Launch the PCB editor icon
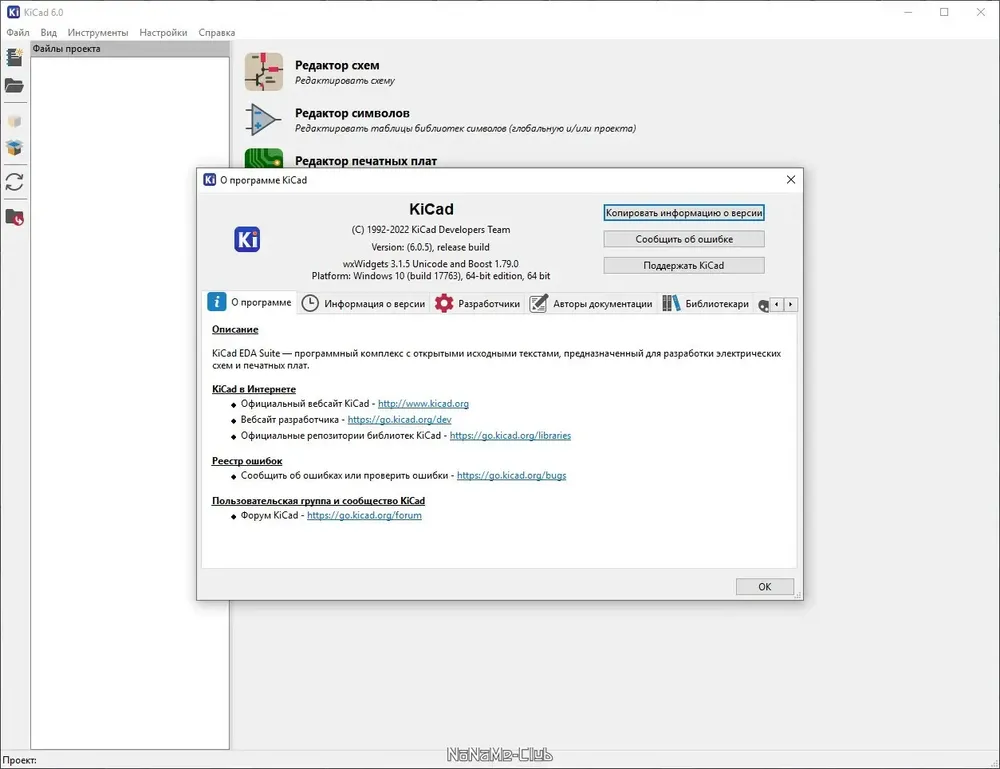 (263, 158)
